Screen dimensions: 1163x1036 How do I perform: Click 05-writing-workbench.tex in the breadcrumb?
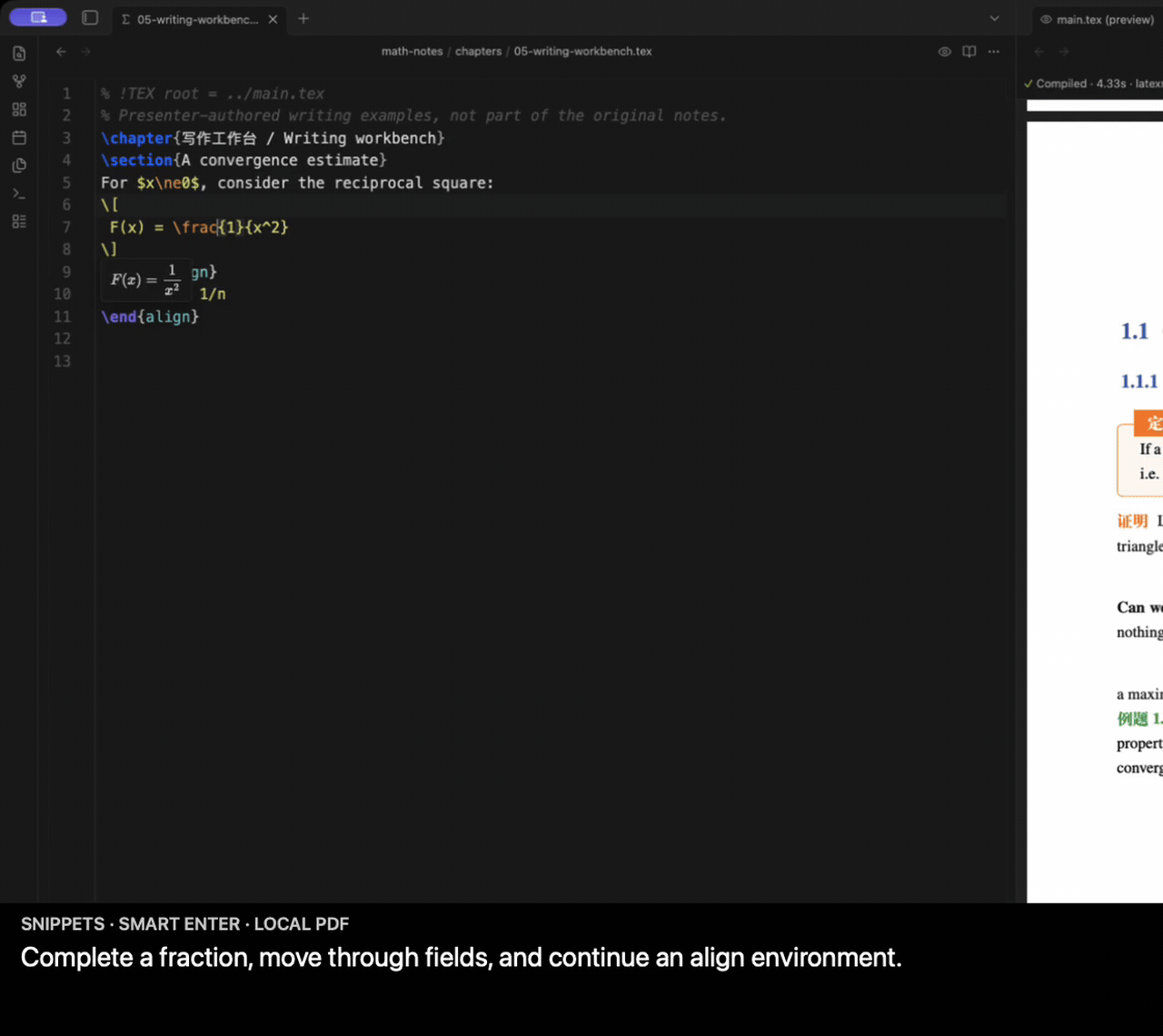pyautogui.click(x=582, y=52)
